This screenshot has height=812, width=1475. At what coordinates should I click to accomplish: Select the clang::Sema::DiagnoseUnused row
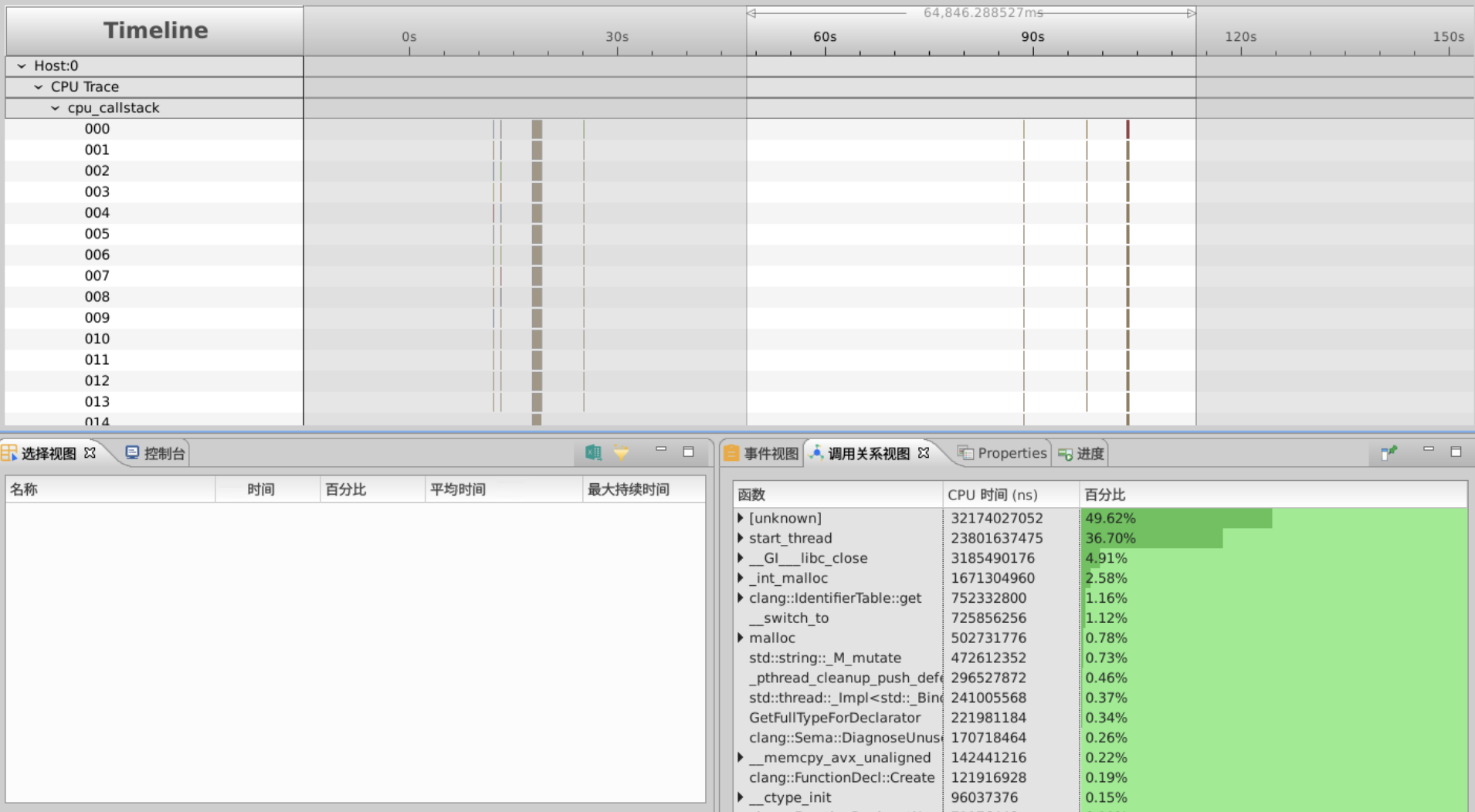pos(846,738)
